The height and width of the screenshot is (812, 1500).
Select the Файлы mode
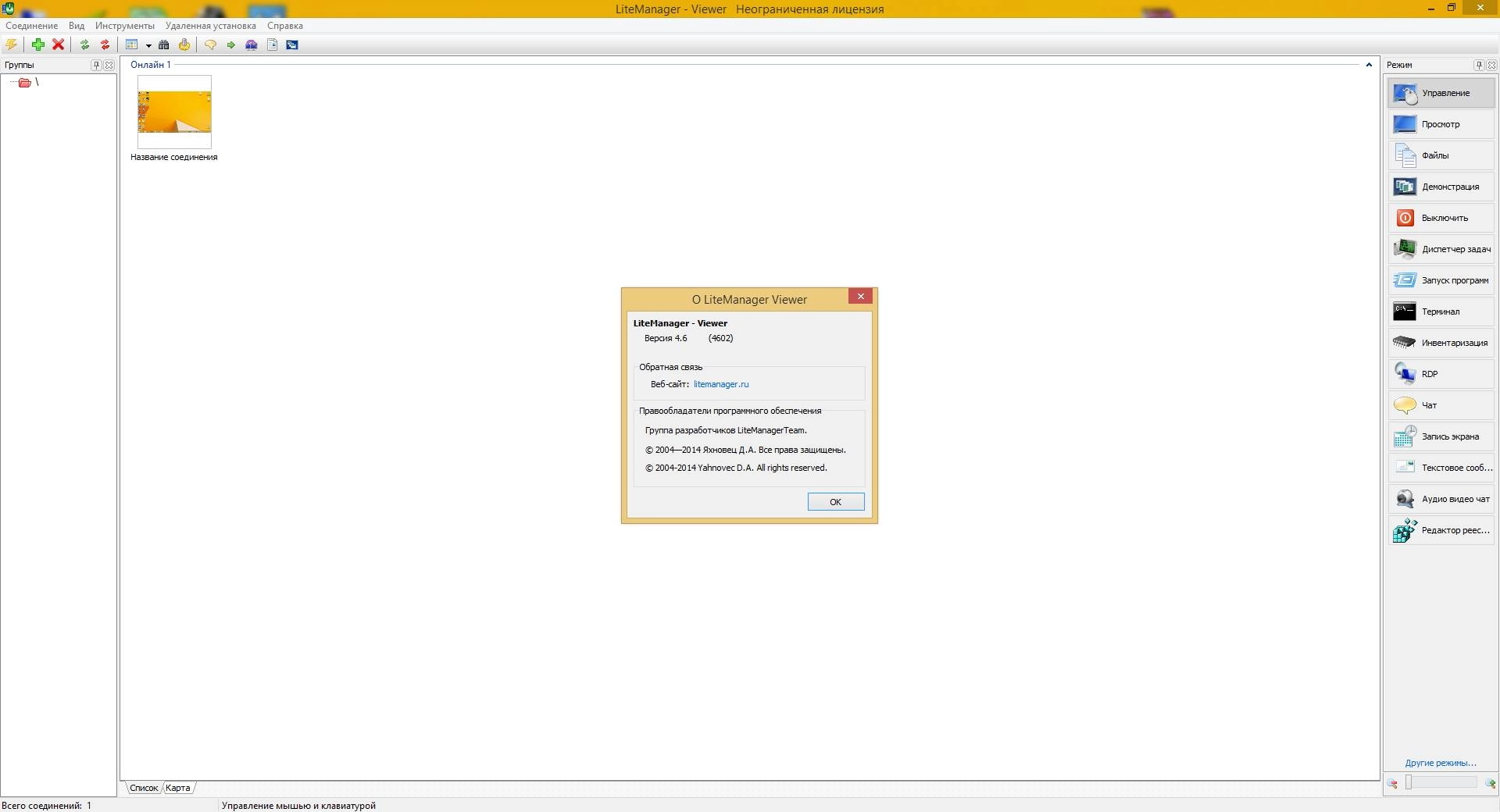[x=1441, y=155]
